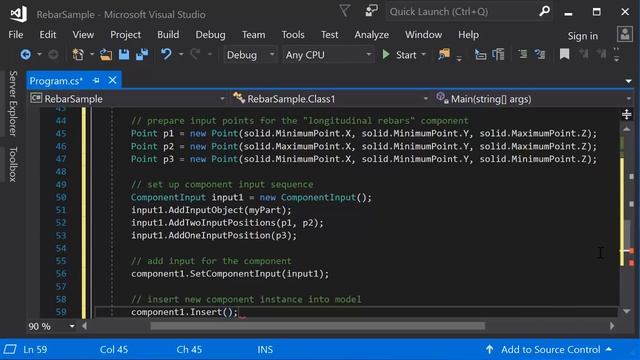
Task: Click the Uncomment selected lines icon
Action: tap(540, 54)
